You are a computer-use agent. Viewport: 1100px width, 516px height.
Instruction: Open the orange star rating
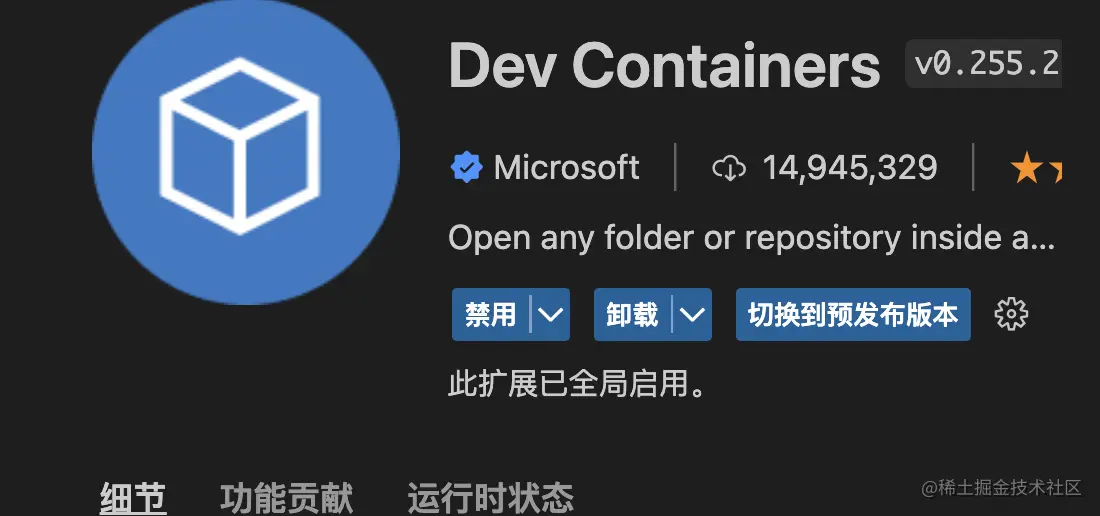point(1036,170)
